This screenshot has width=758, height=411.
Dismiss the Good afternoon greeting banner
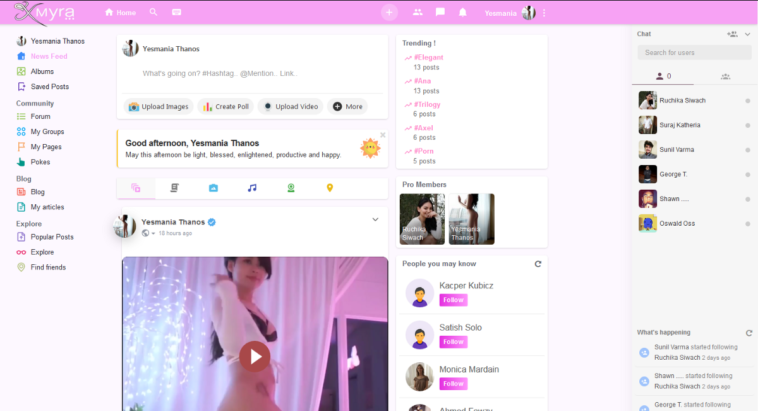point(382,135)
